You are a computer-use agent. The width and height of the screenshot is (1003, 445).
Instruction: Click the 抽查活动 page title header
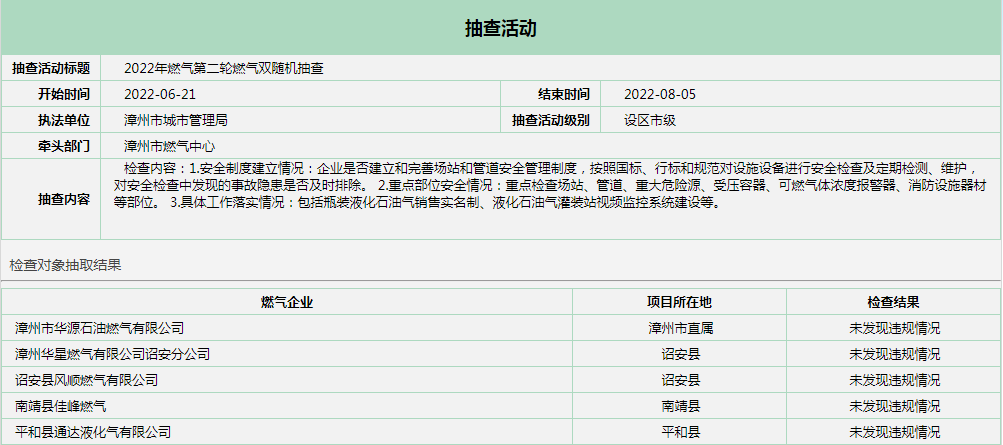501,28
